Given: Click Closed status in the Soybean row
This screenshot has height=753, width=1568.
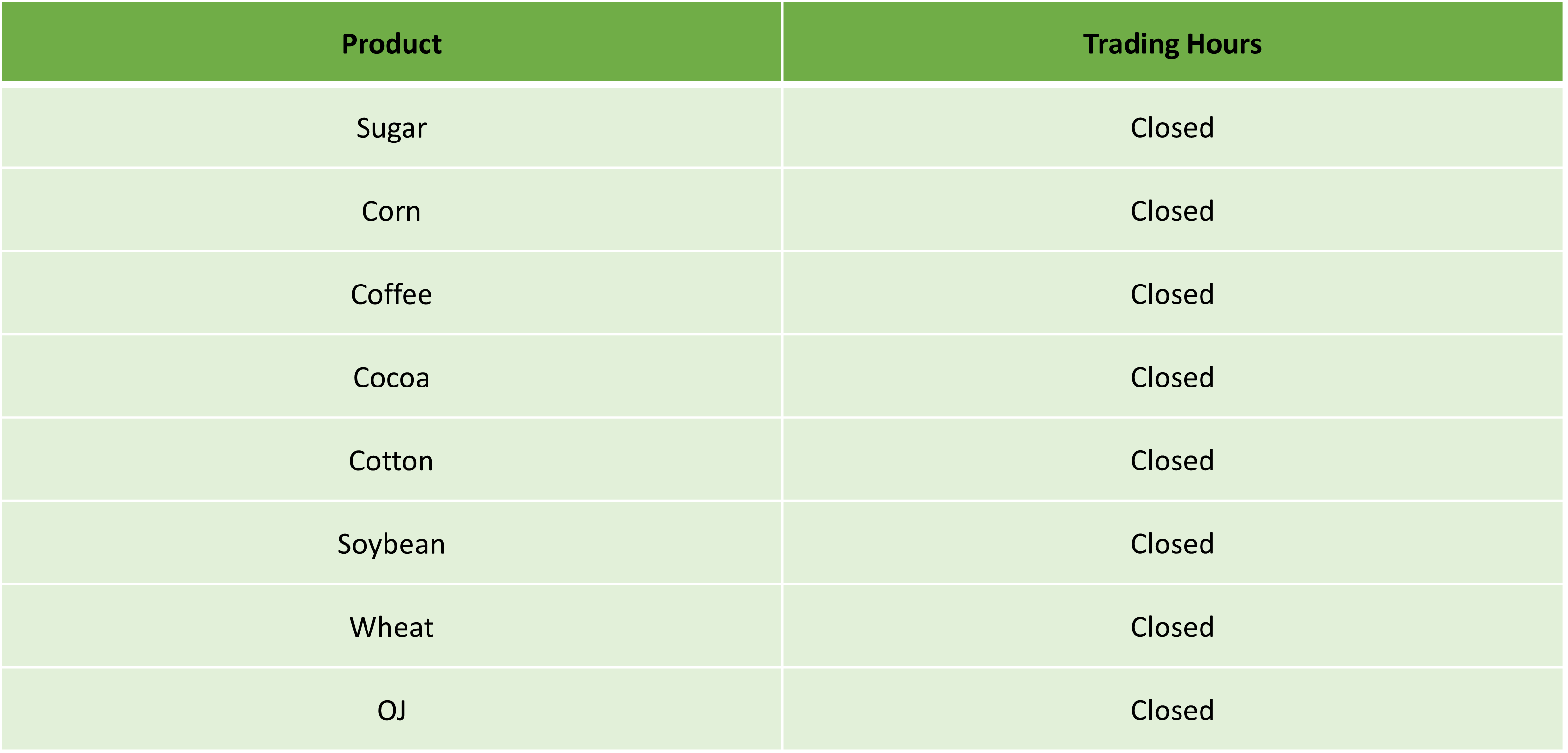Looking at the screenshot, I should pyautogui.click(x=1172, y=544).
